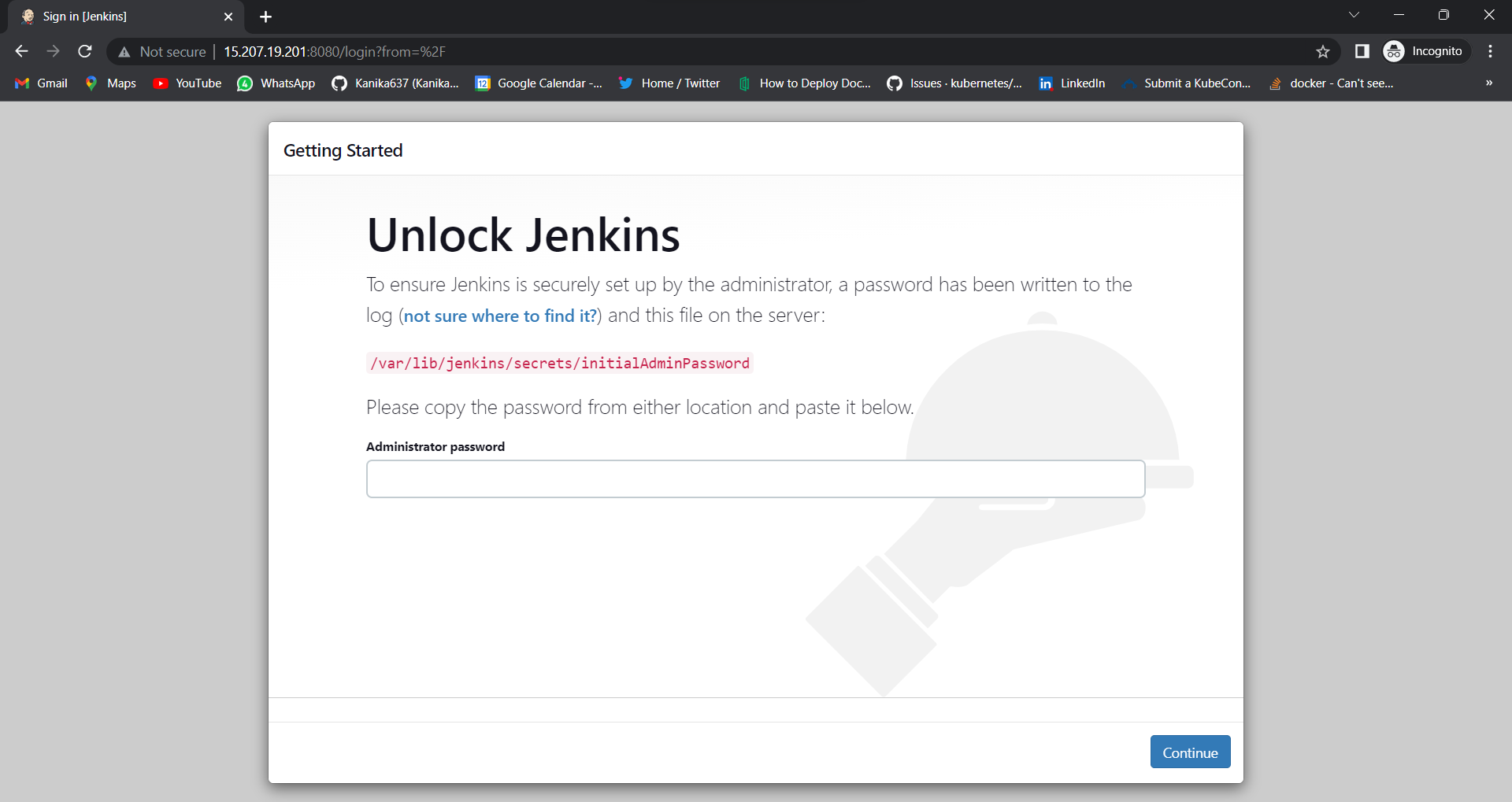This screenshot has height=802, width=1512.
Task: Click the Continue button
Action: pyautogui.click(x=1190, y=752)
